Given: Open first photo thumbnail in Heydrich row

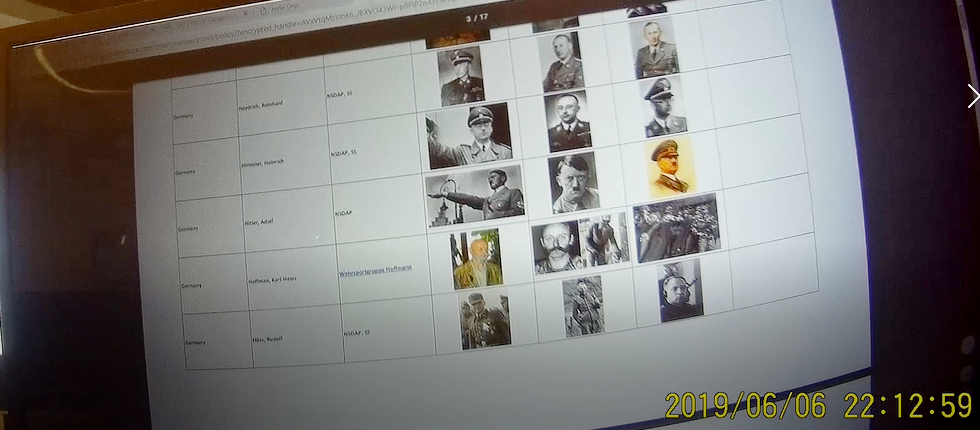Looking at the screenshot, I should [461, 76].
